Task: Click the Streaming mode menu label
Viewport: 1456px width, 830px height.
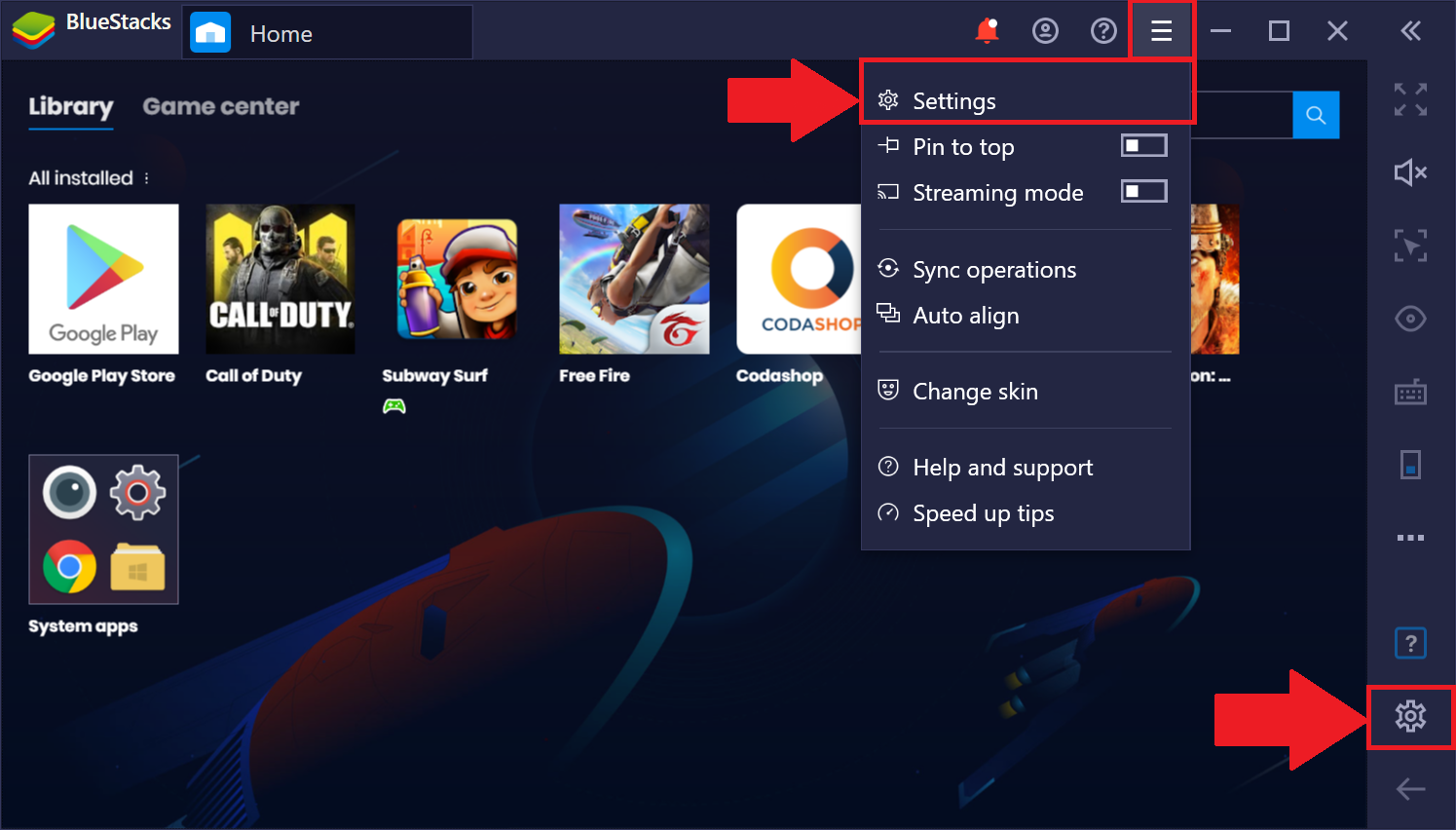Action: 998,193
